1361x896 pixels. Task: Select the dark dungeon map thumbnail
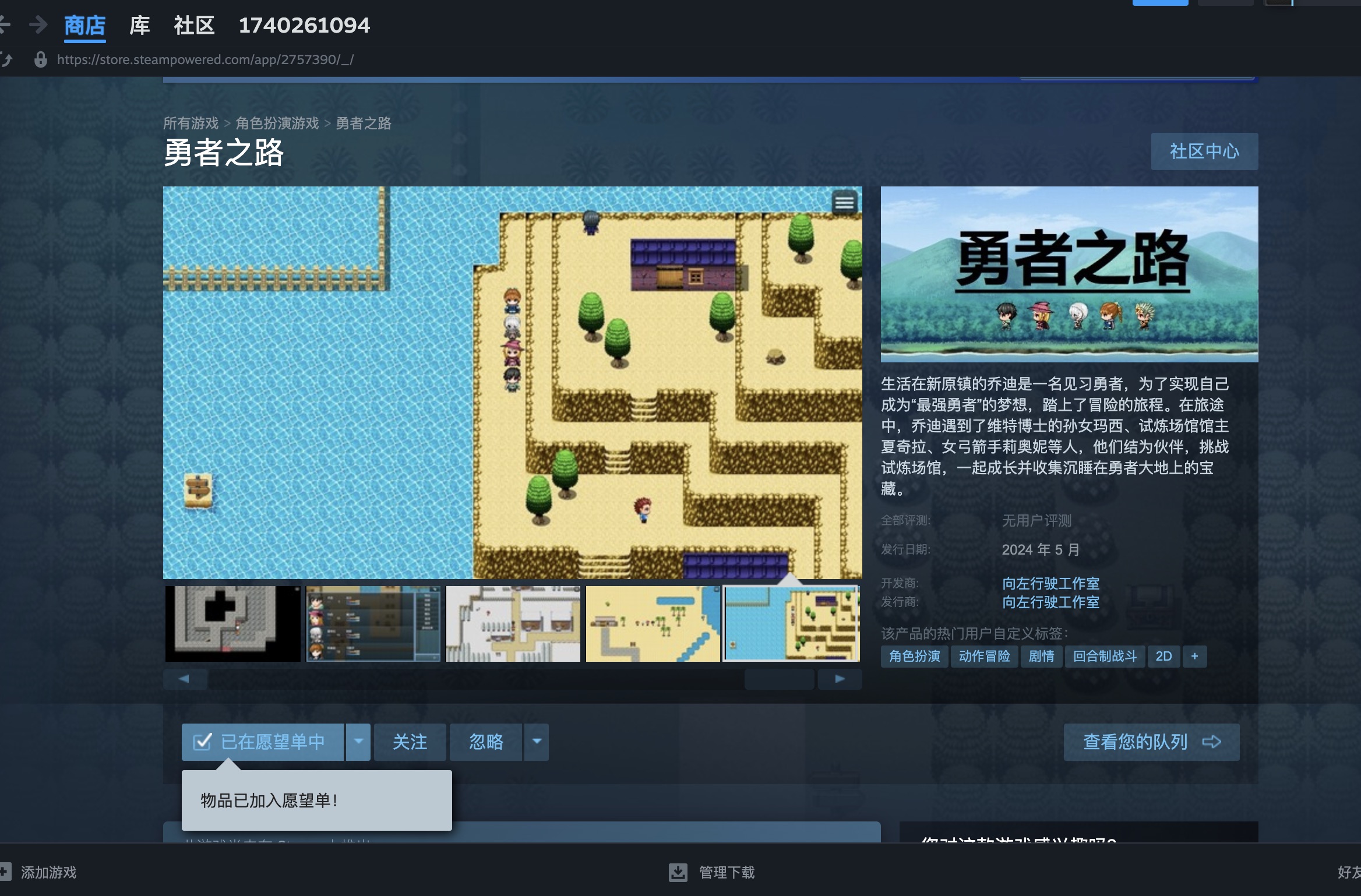coord(233,623)
